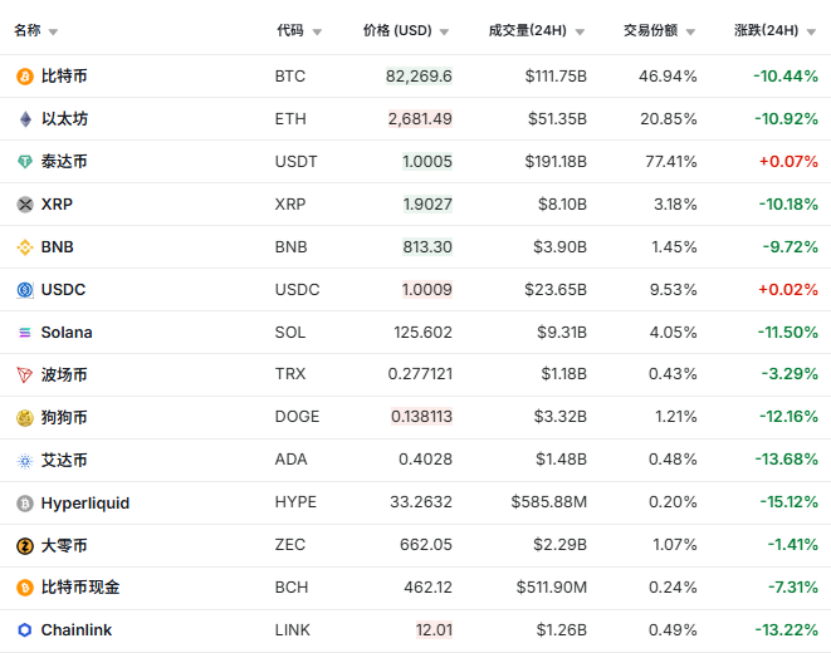Sort by 价格 (USD) column arrow

[x=444, y=32]
